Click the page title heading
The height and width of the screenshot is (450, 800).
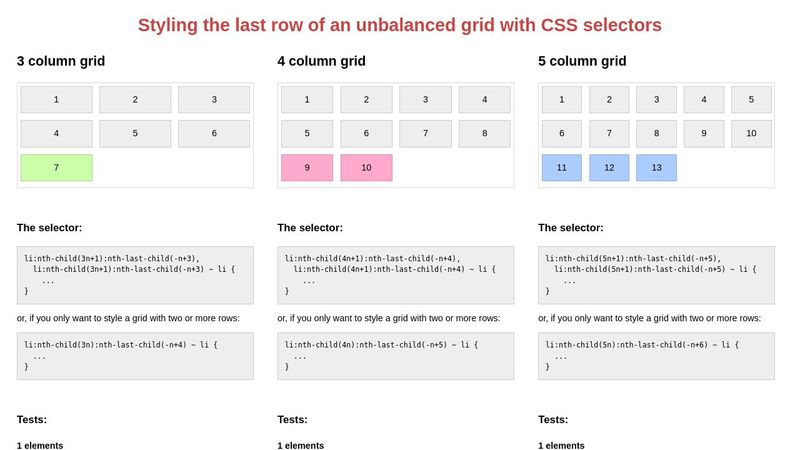399,25
